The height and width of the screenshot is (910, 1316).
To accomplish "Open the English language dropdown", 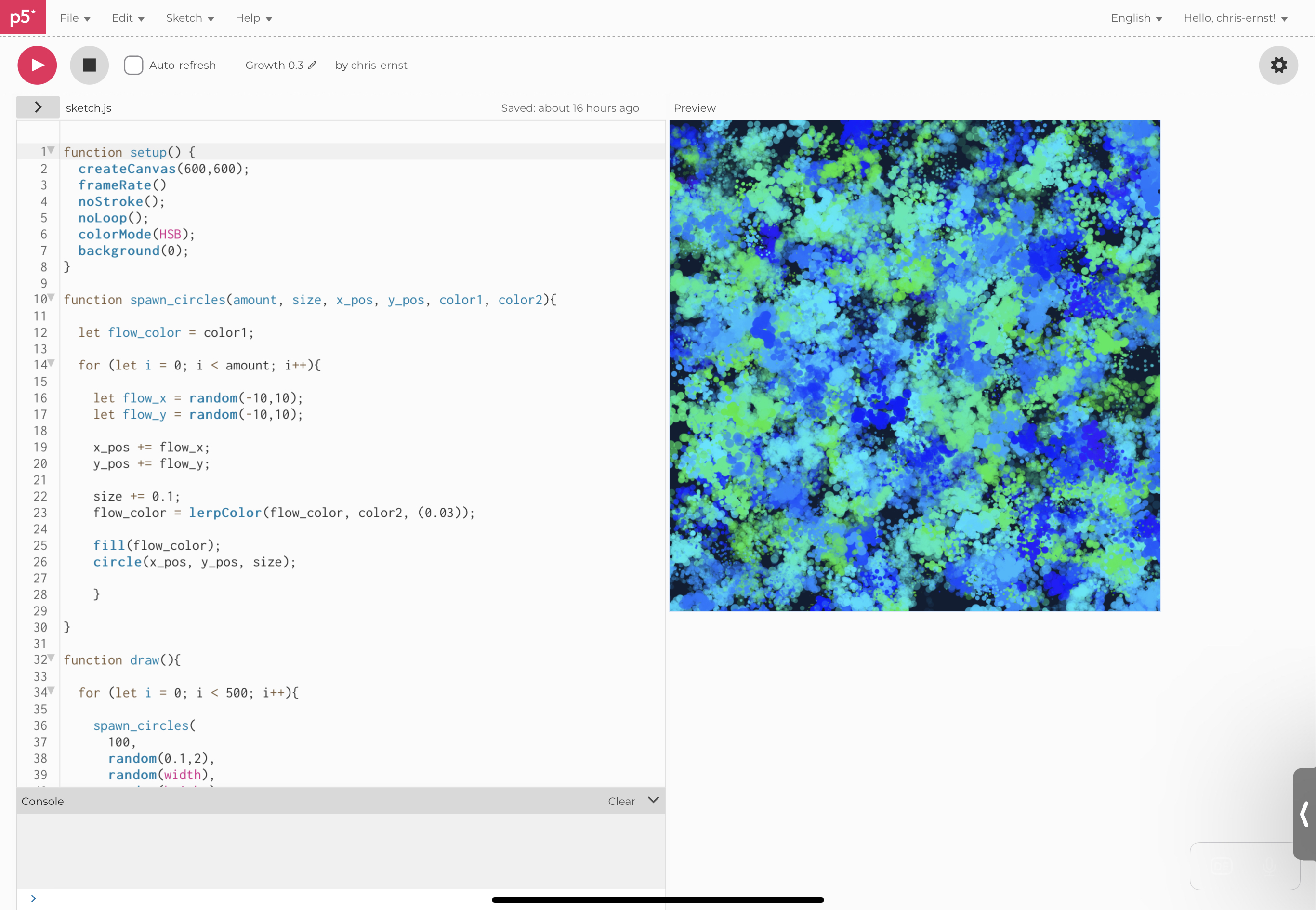I will tap(1136, 18).
